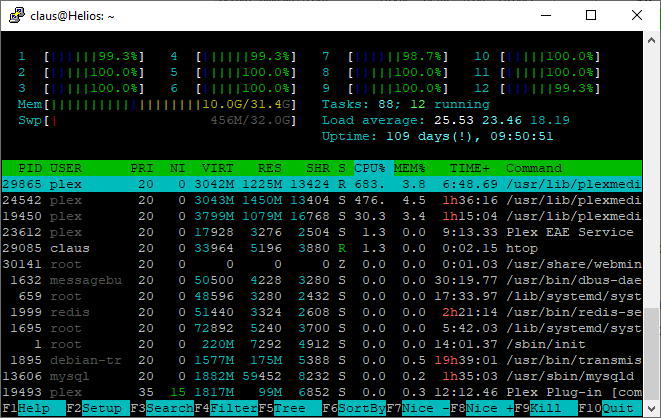Viewport: 661px width, 418px height.
Task: Select process row PID 659
Action: (x=322, y=296)
